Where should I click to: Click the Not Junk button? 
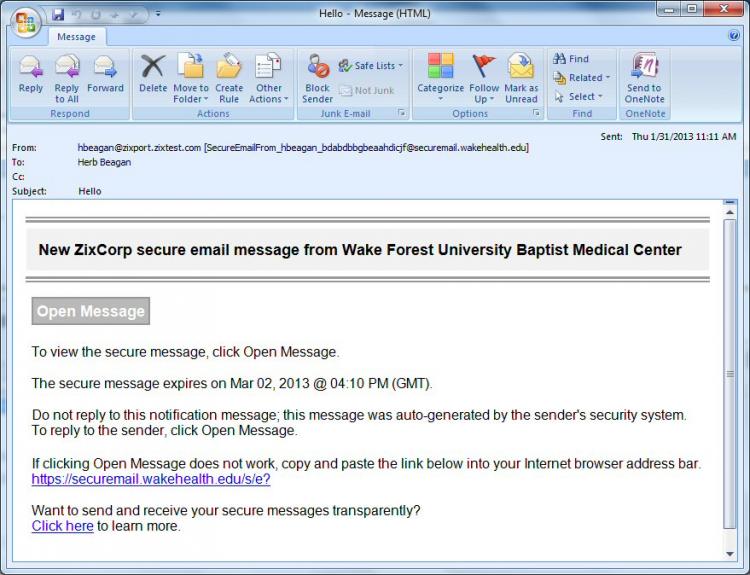click(x=366, y=90)
